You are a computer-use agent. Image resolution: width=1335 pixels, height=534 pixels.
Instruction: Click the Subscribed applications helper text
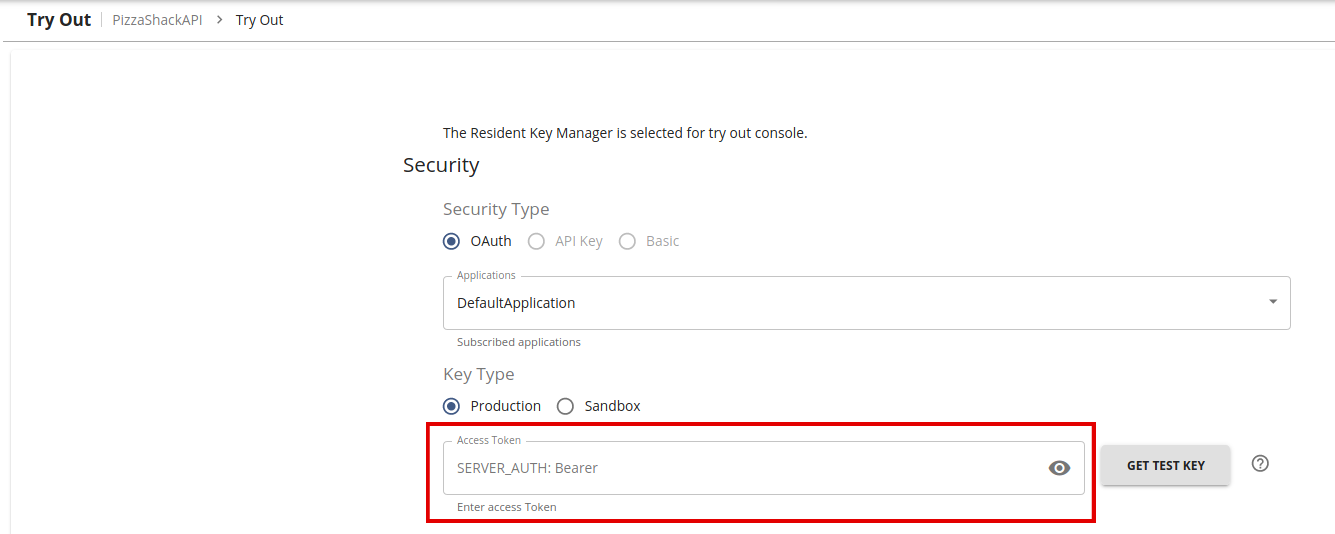(x=518, y=342)
